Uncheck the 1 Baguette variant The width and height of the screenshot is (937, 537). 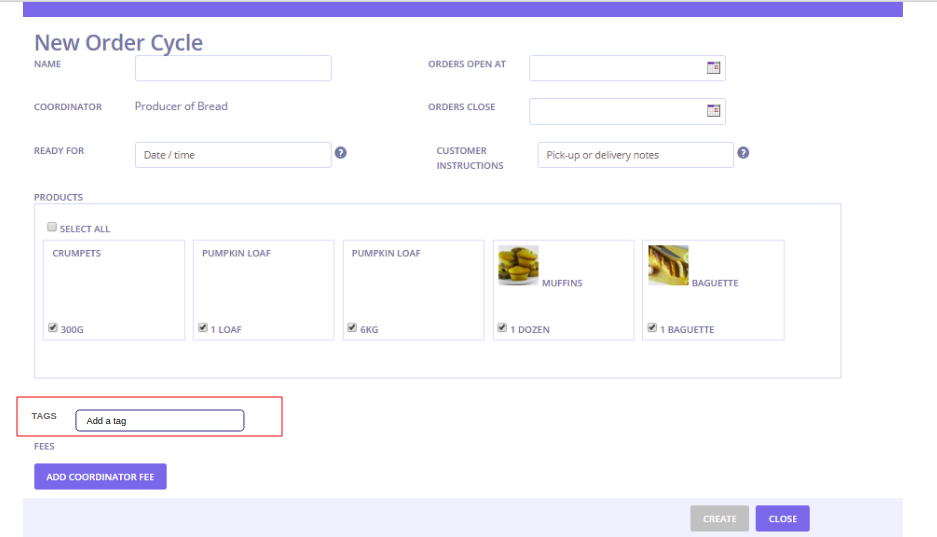coord(652,327)
